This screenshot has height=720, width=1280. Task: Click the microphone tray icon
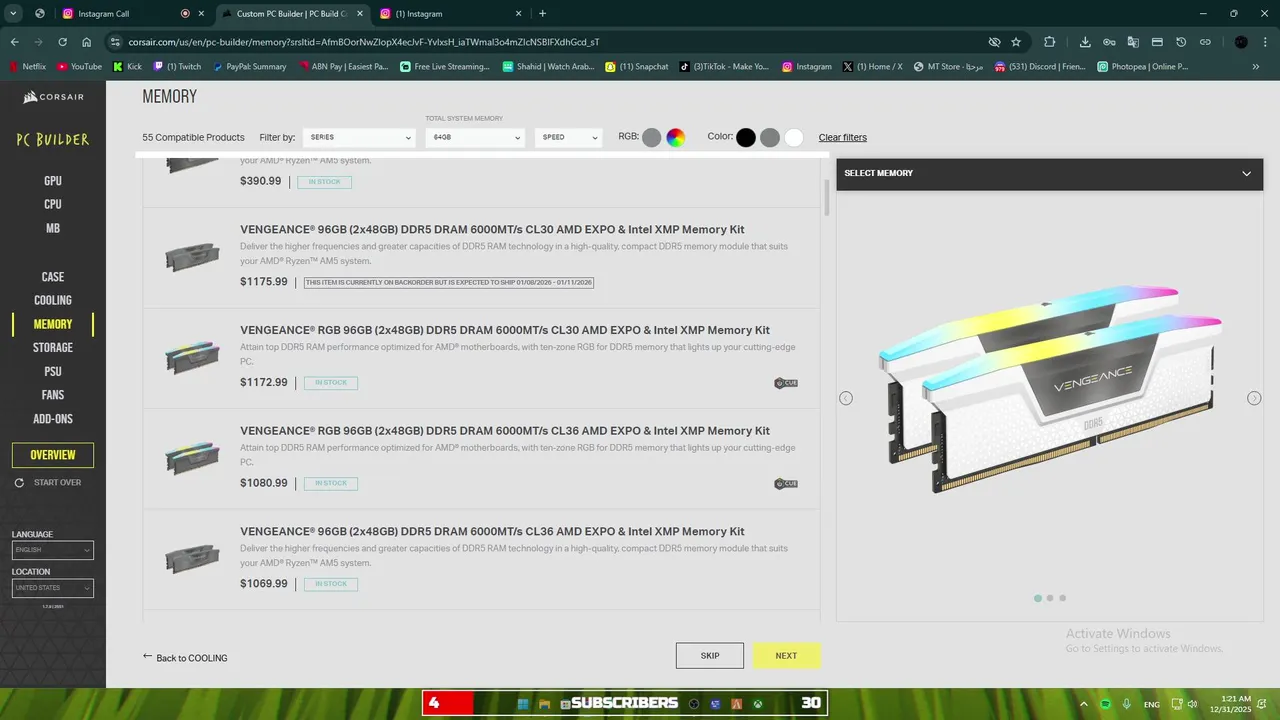pyautogui.click(x=1127, y=705)
